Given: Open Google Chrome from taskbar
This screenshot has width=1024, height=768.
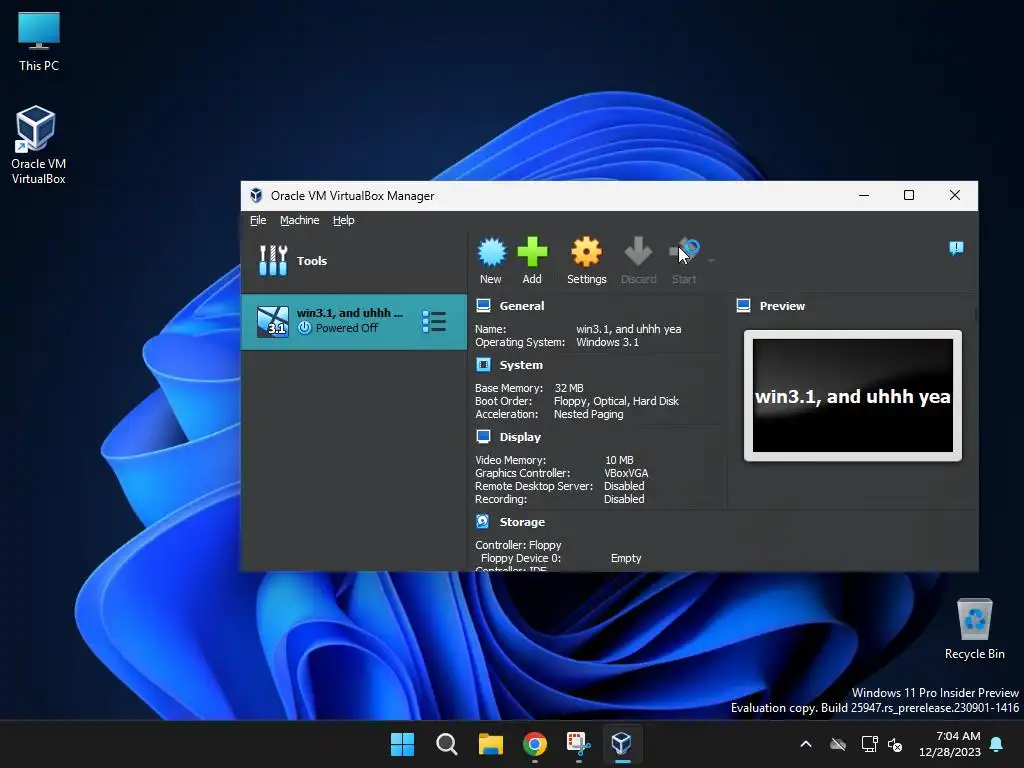Looking at the screenshot, I should (x=534, y=744).
